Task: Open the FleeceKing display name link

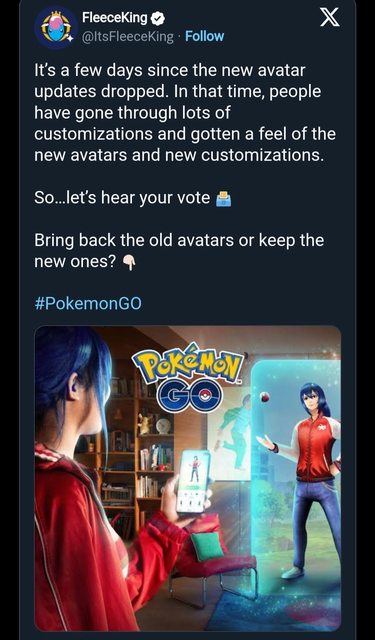Action: pos(115,18)
